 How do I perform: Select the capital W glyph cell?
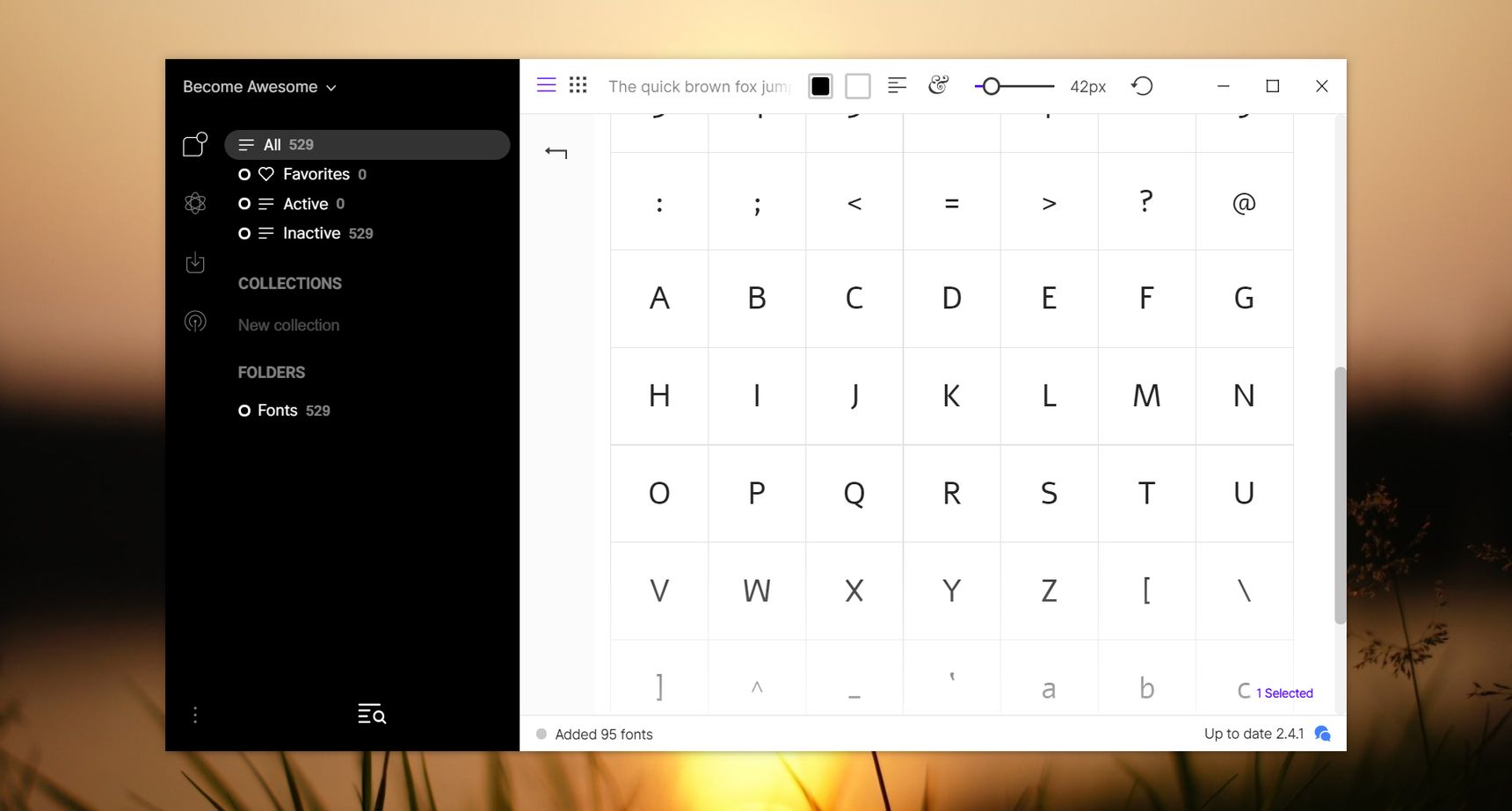pyautogui.click(x=757, y=591)
